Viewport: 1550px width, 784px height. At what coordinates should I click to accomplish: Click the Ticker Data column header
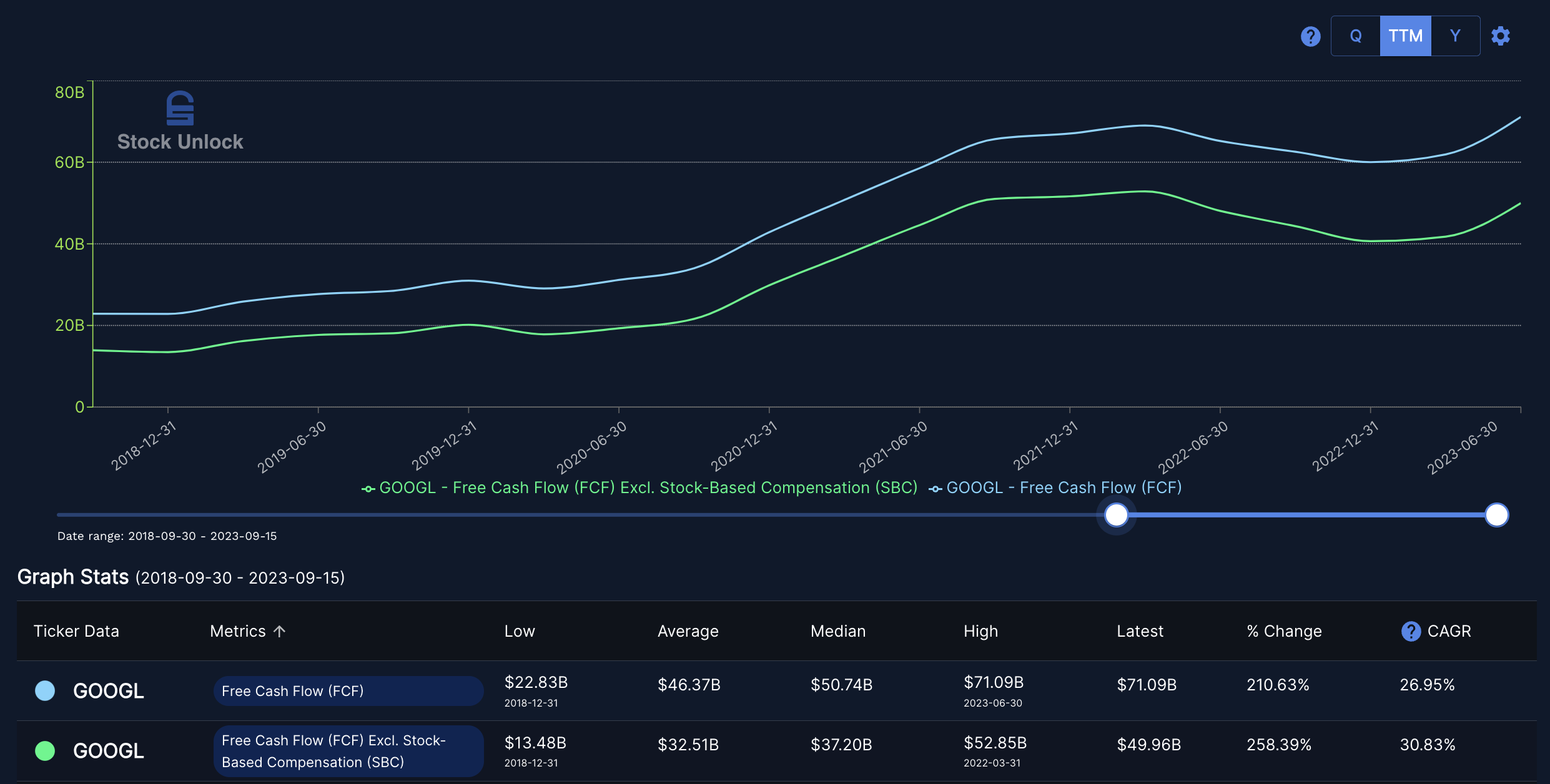(x=76, y=631)
